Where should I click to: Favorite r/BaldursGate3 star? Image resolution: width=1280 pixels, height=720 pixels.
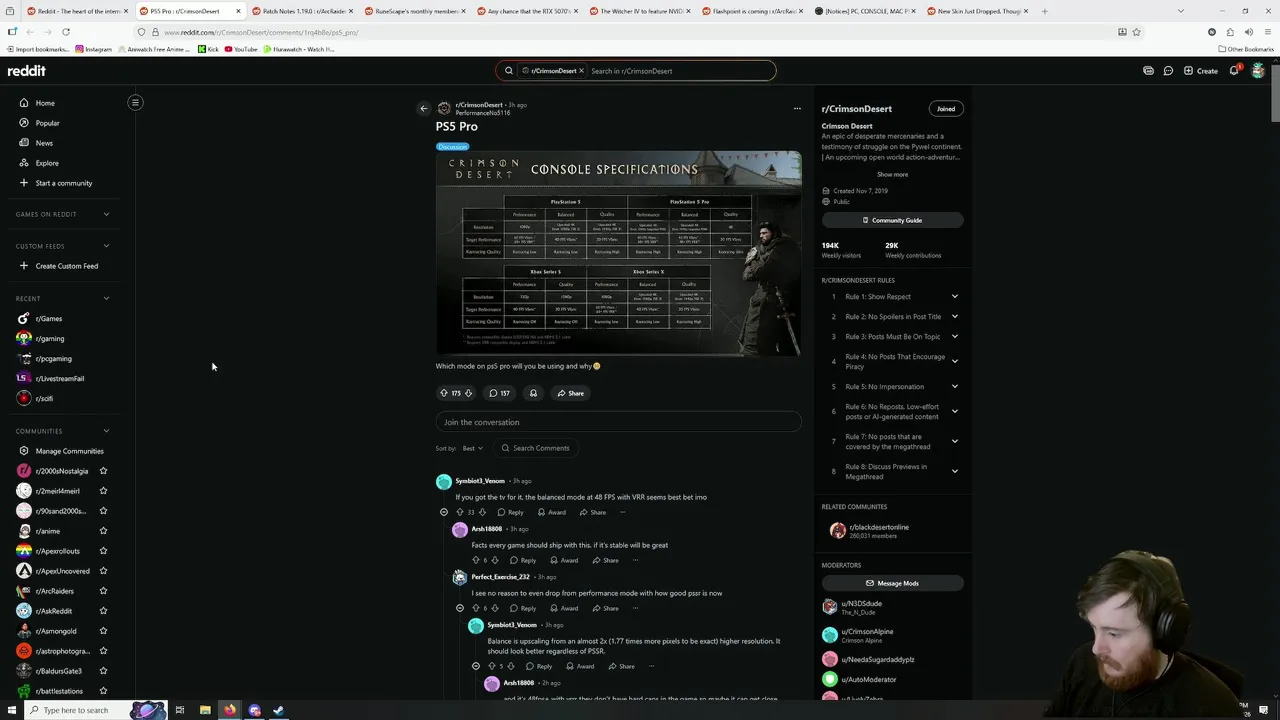(103, 671)
